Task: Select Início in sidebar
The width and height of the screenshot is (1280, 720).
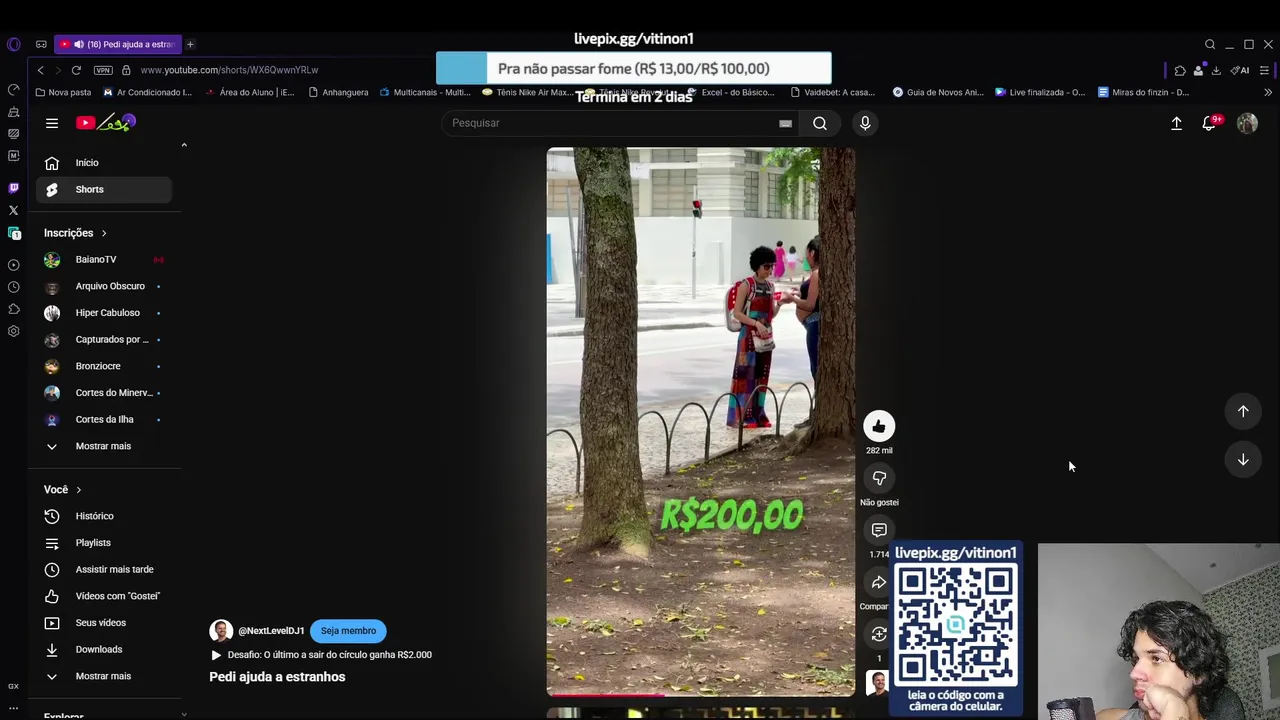Action: click(104, 163)
